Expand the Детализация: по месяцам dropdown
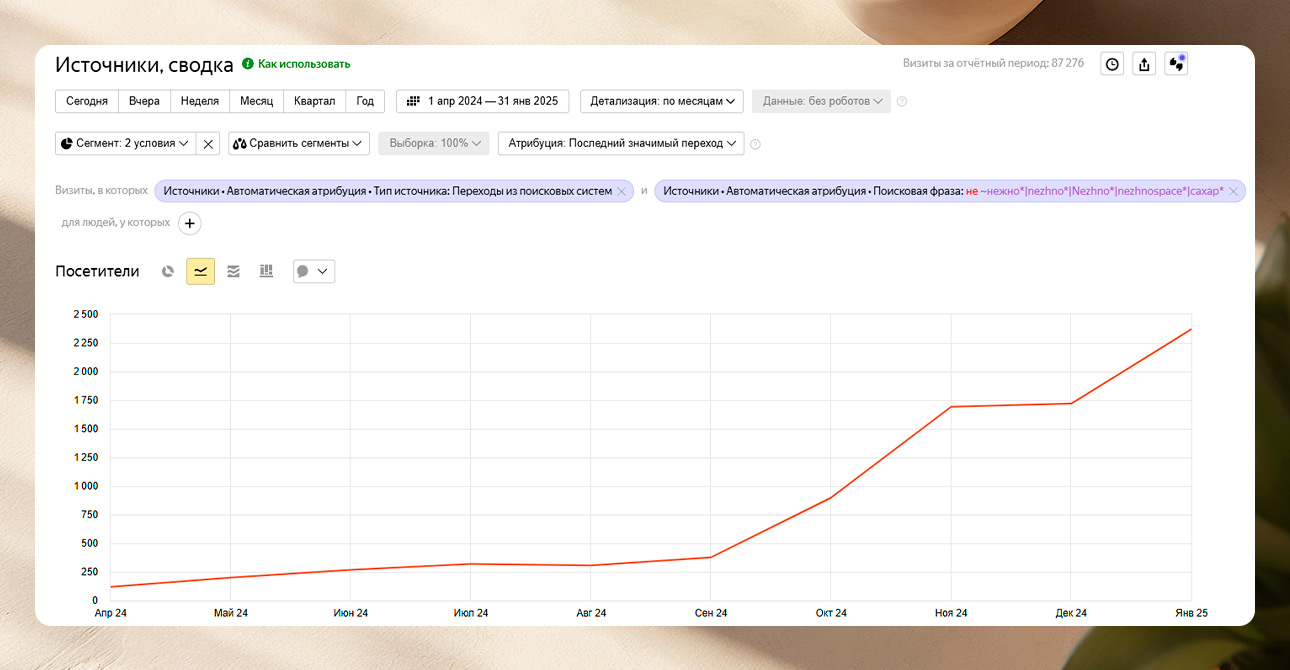 (662, 101)
